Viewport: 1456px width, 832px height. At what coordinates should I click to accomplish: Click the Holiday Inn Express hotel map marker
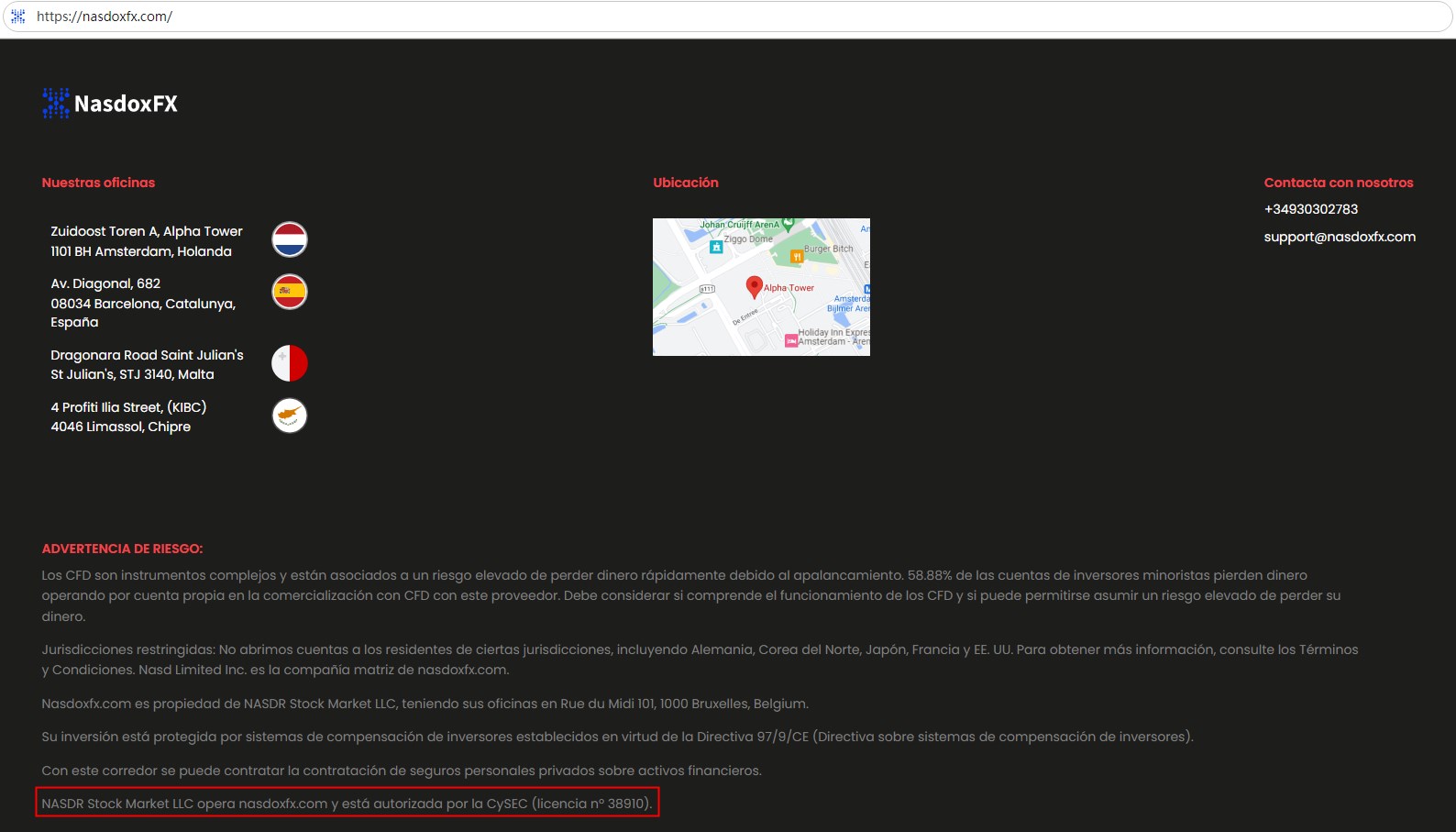pos(790,341)
